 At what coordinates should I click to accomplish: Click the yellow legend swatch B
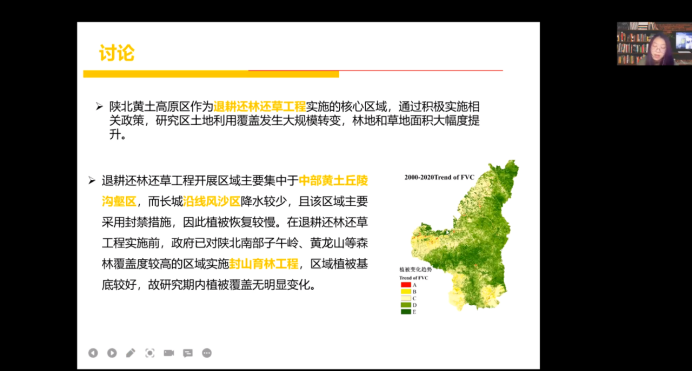406,292
